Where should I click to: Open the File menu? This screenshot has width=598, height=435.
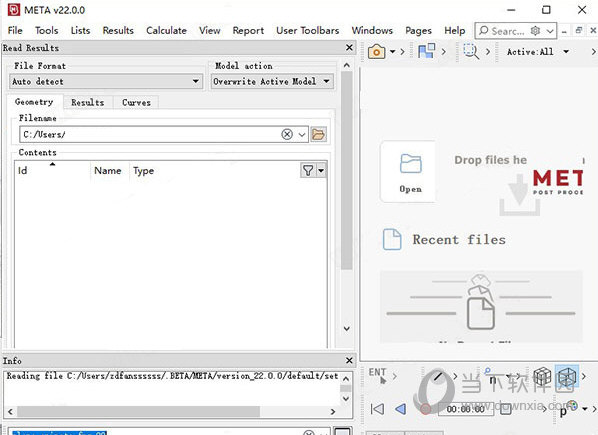click(15, 30)
